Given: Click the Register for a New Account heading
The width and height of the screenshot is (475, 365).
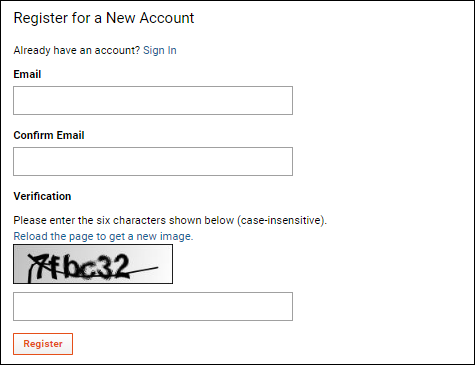Looking at the screenshot, I should pos(104,18).
